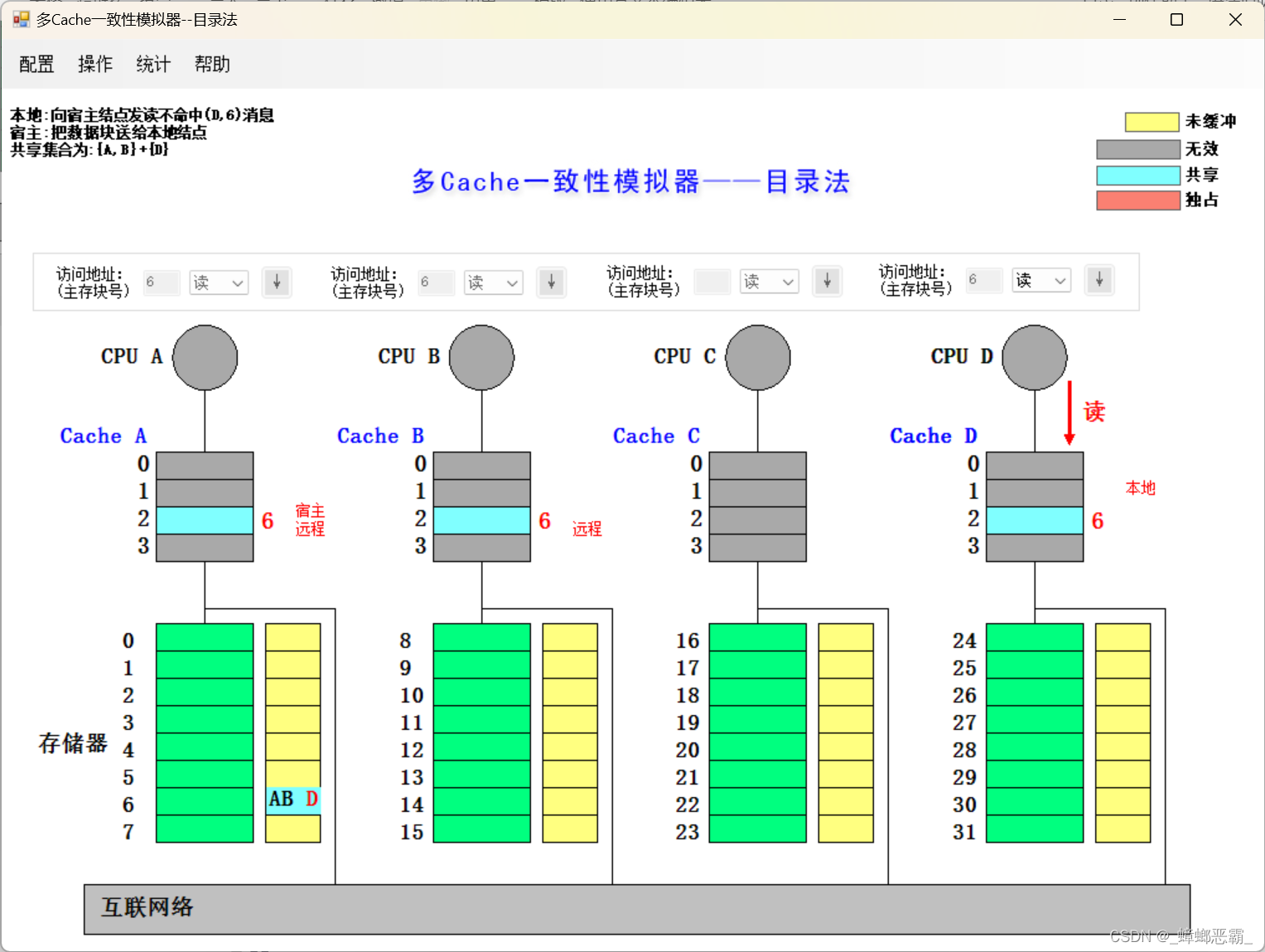Screen dimensions: 1265x952
Task: Click CPU A execute down-arrow button
Action: pos(277,283)
